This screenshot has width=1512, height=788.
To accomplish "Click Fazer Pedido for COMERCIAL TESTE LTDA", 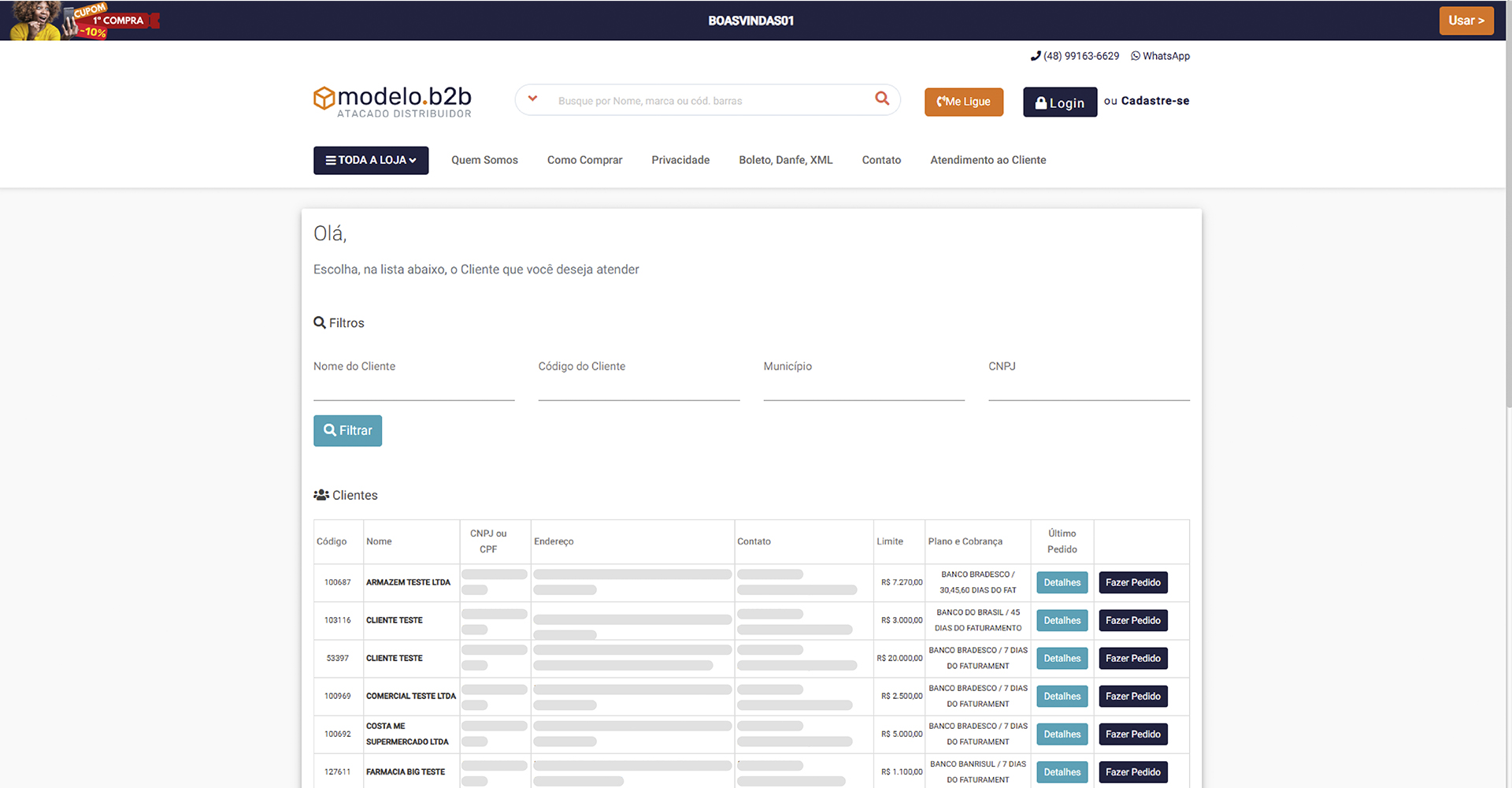I will coord(1132,697).
